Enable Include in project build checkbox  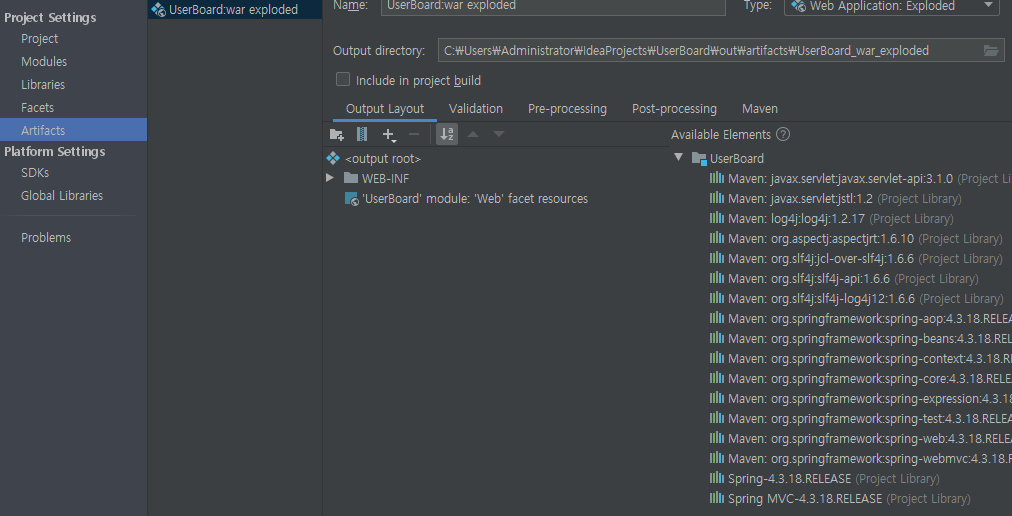(343, 79)
